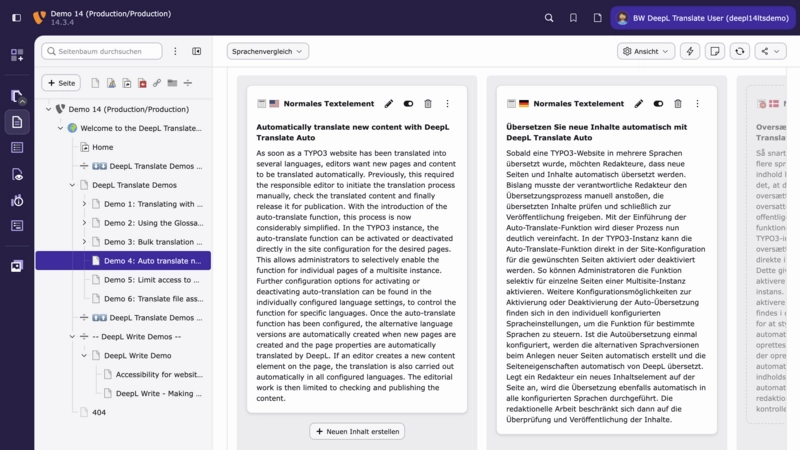Select Home page in the tree
This screenshot has width=800, height=450.
[x=103, y=147]
